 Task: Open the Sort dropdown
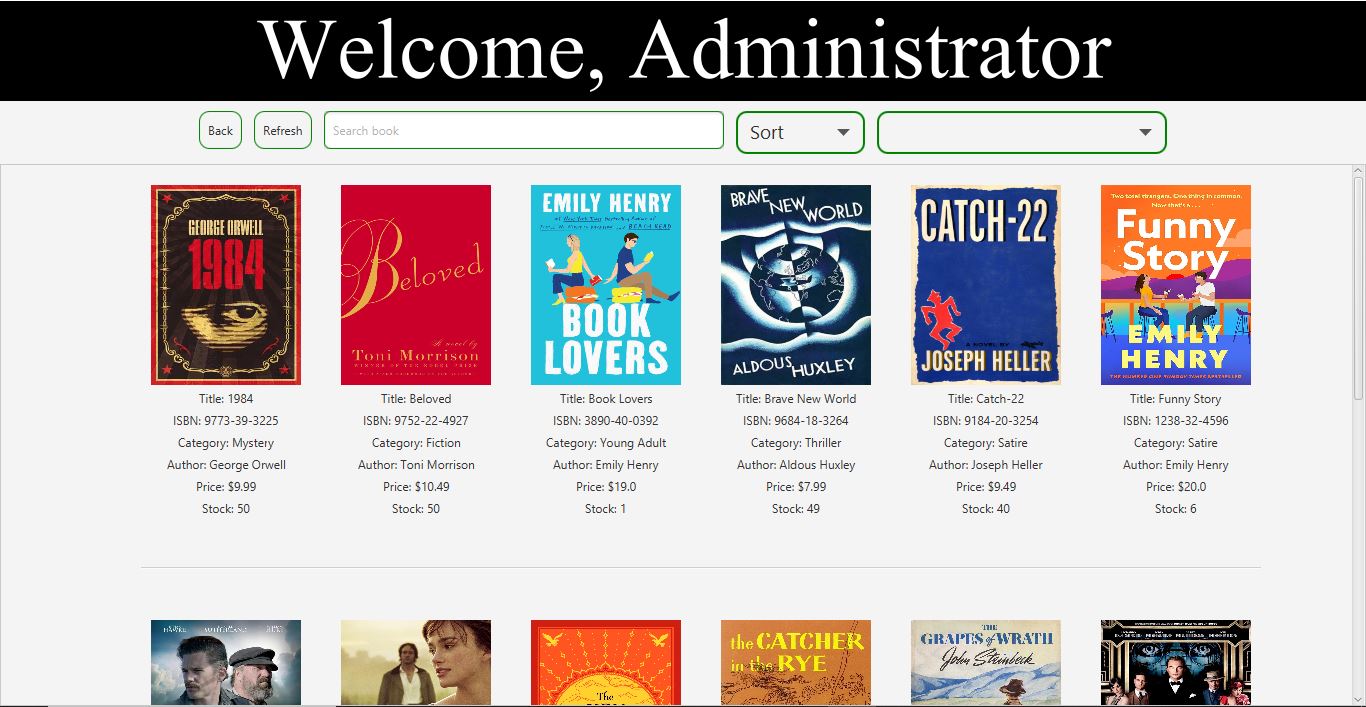pyautogui.click(x=800, y=132)
